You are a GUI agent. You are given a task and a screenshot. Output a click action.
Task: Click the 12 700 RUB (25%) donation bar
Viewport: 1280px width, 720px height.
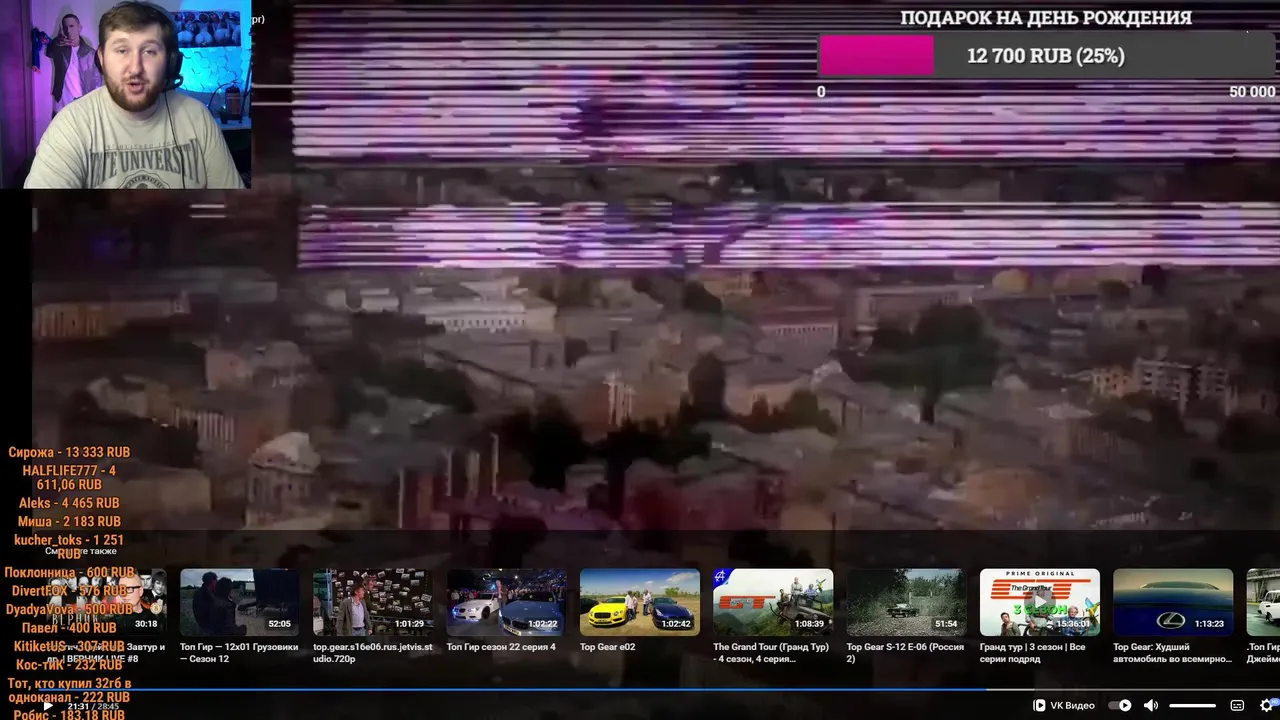tap(1046, 56)
